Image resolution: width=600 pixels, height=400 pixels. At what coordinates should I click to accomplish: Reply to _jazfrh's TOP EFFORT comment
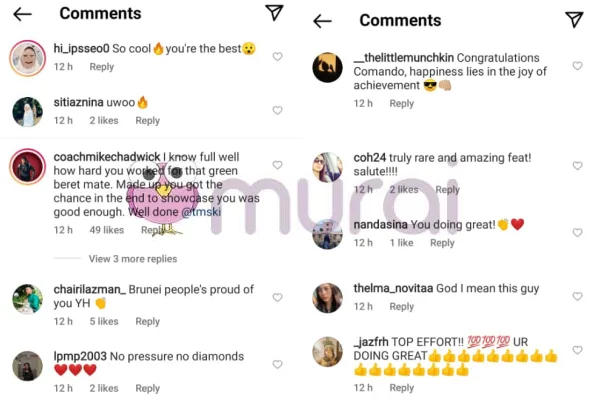point(401,388)
